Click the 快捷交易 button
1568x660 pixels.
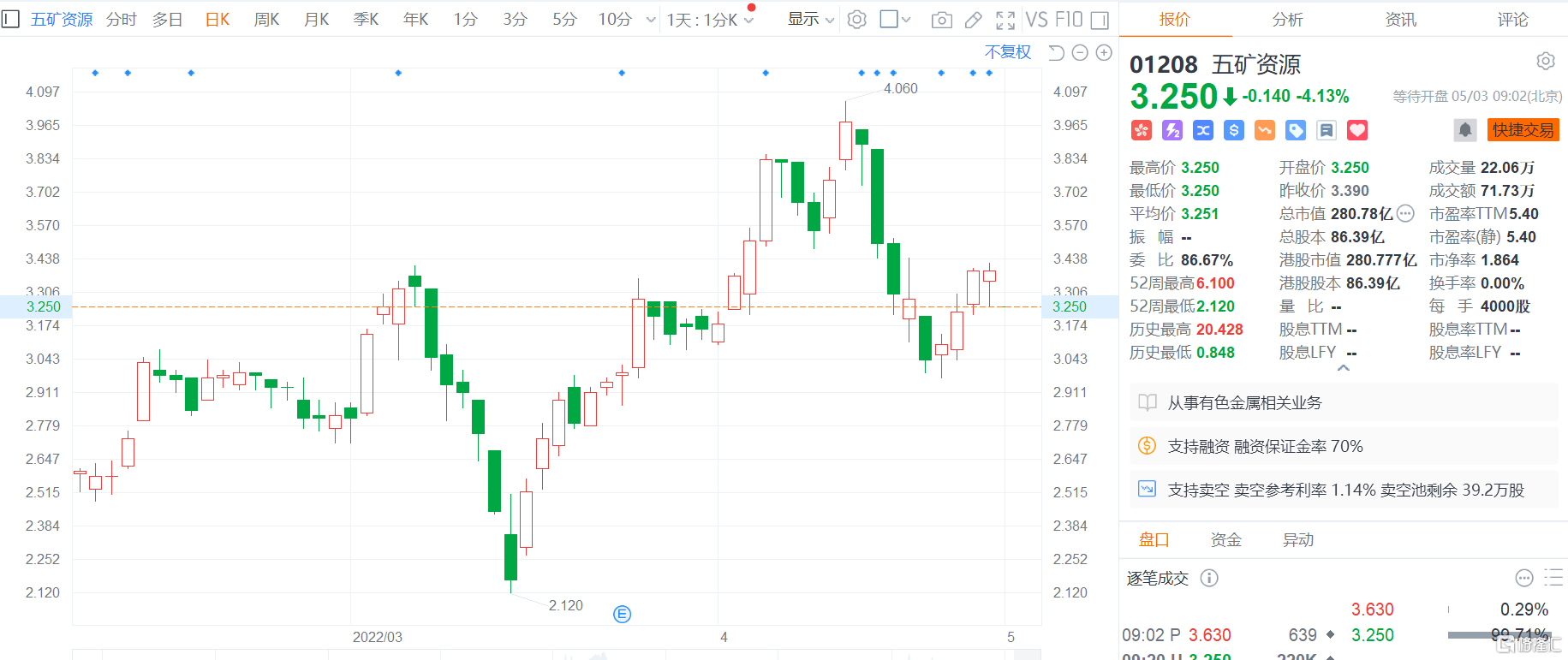point(1523,130)
